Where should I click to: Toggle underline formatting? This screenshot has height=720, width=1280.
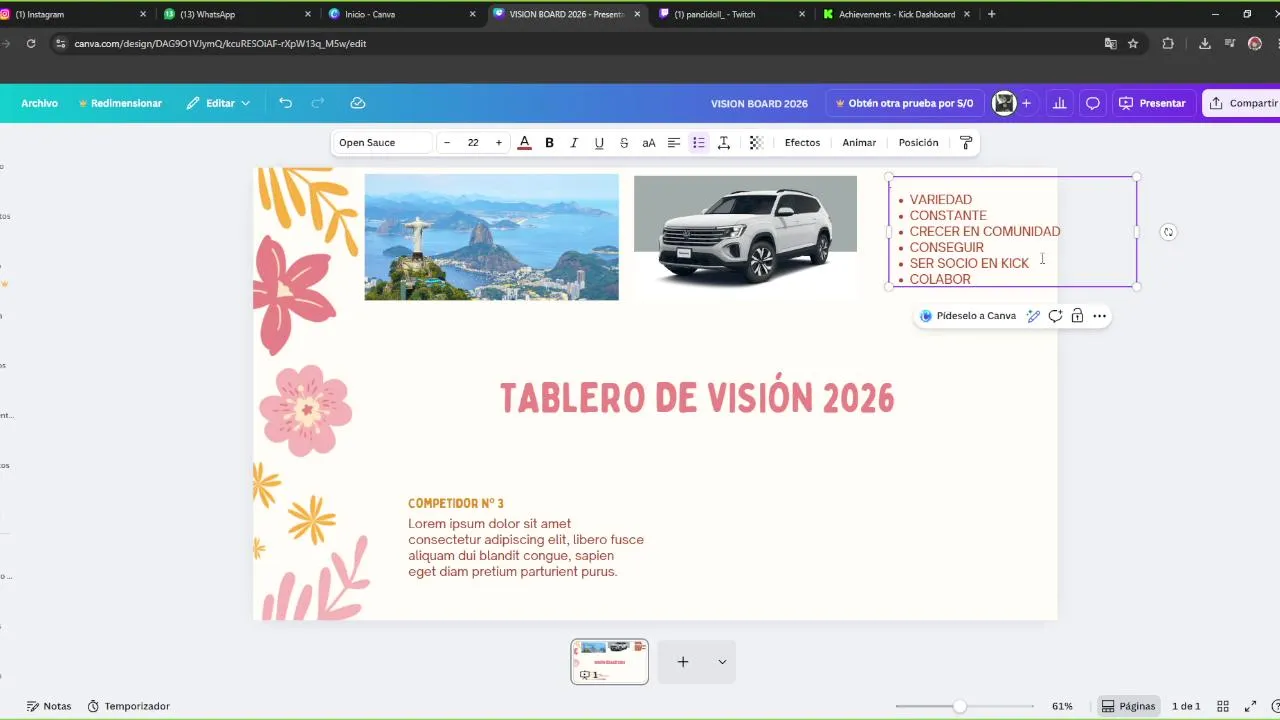coord(599,143)
